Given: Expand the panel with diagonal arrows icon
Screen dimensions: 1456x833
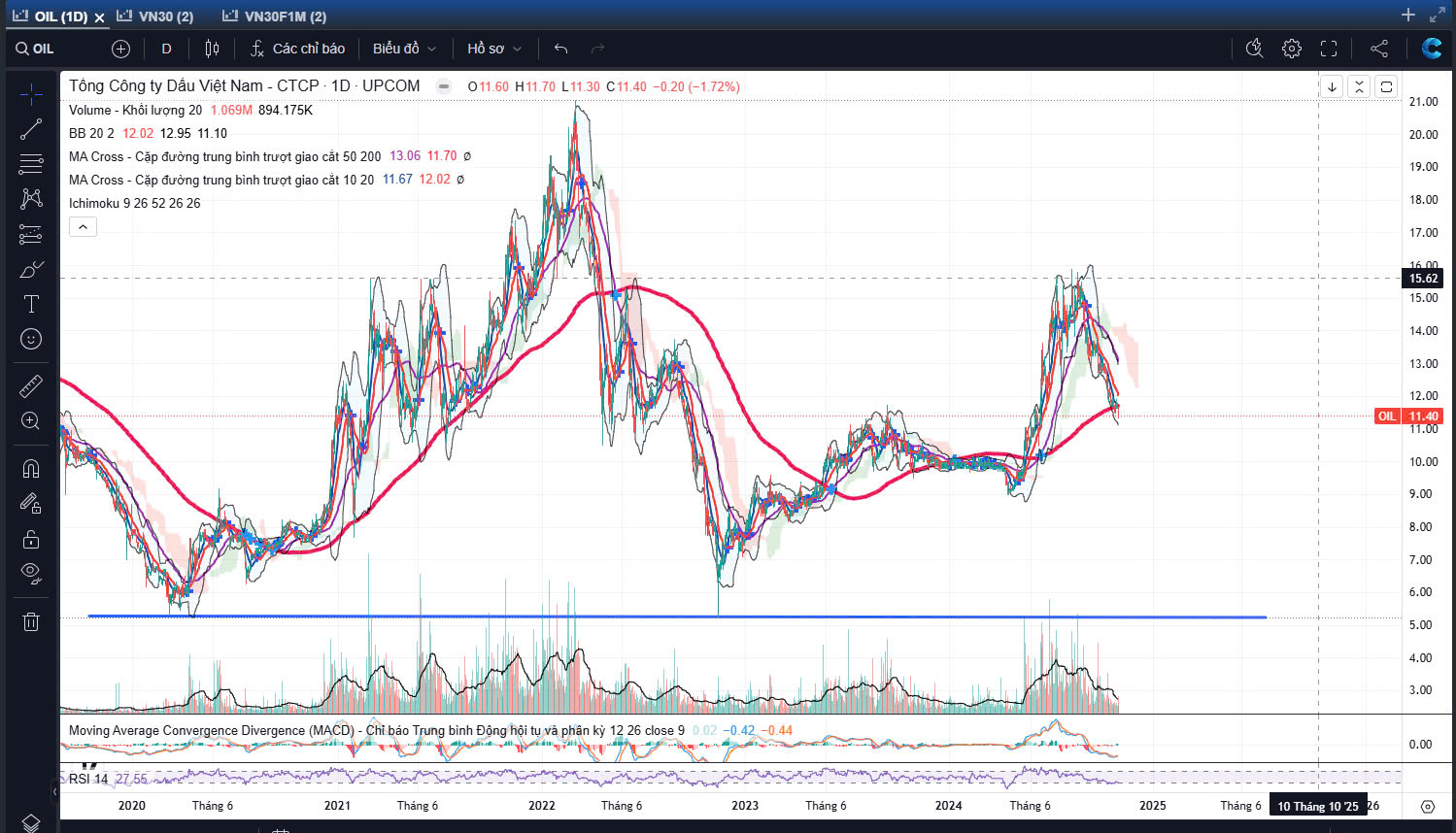Looking at the screenshot, I should pos(1438,15).
